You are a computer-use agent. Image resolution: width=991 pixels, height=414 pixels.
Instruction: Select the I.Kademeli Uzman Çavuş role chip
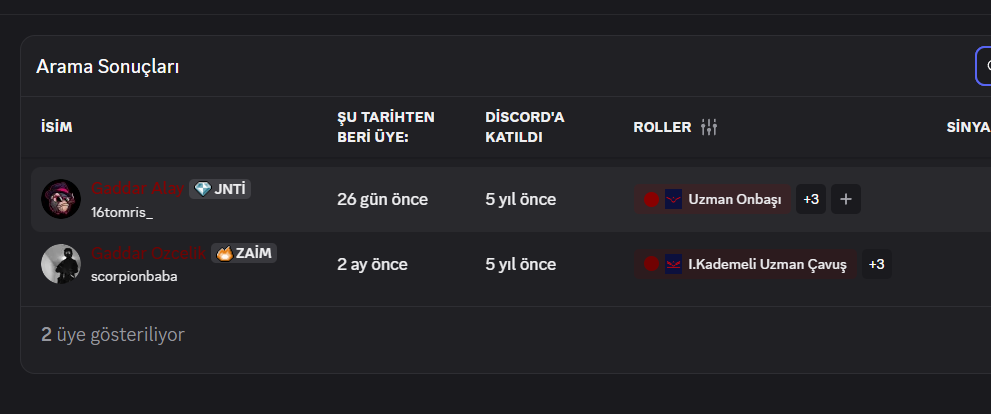pos(746,264)
